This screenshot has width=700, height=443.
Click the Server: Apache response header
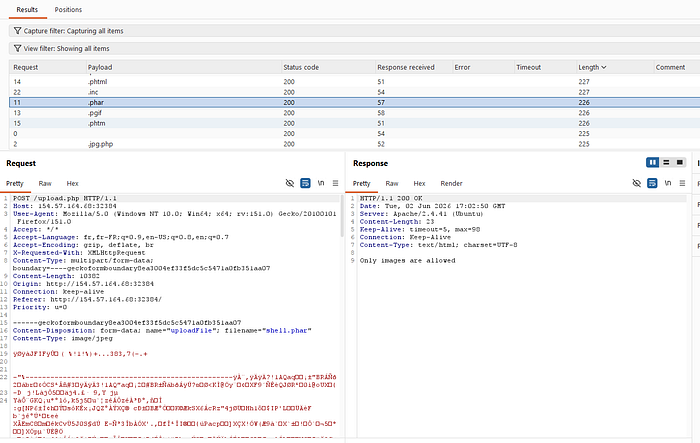tap(421, 214)
